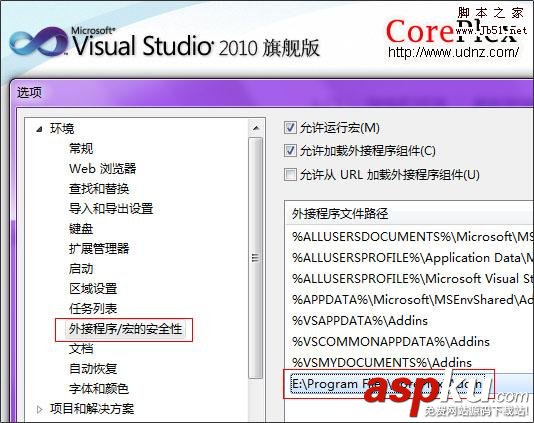The image size is (534, 423).
Task: Select 环境 category label
Action: 62,129
